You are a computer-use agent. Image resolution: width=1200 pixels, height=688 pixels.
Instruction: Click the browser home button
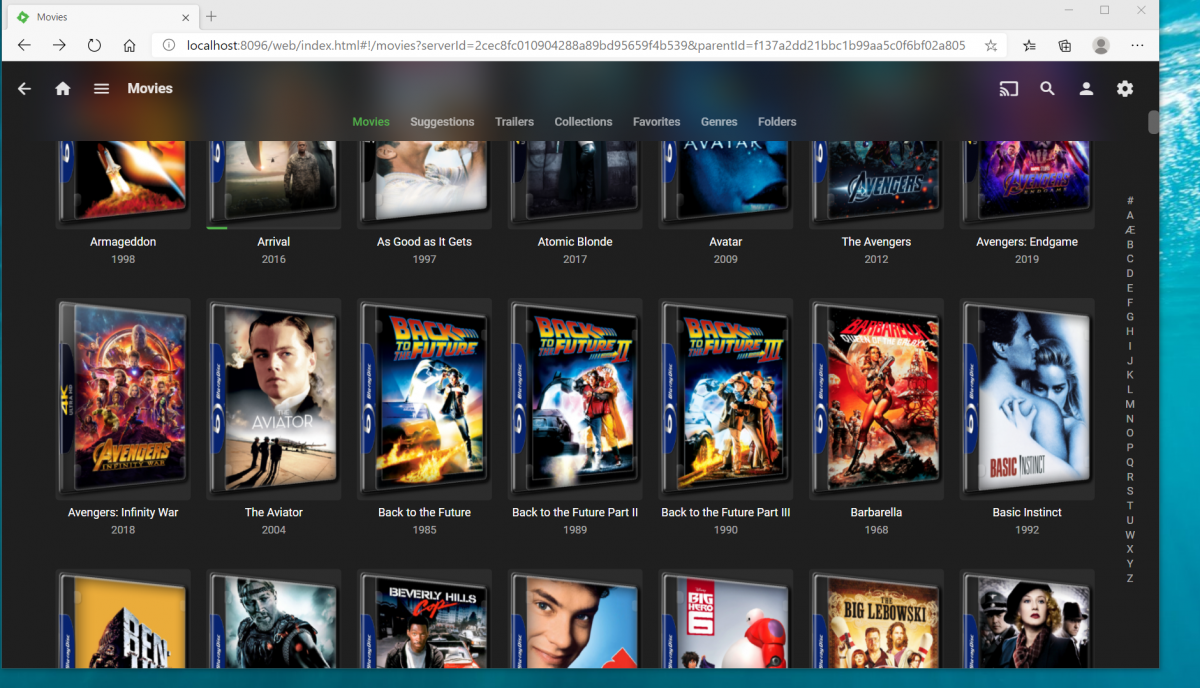129,45
